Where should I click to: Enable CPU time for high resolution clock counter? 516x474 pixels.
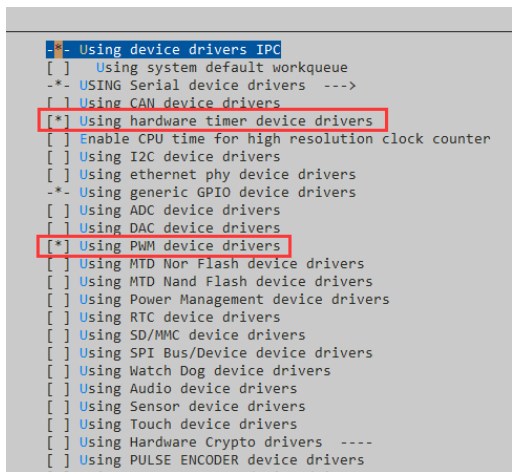point(269,139)
